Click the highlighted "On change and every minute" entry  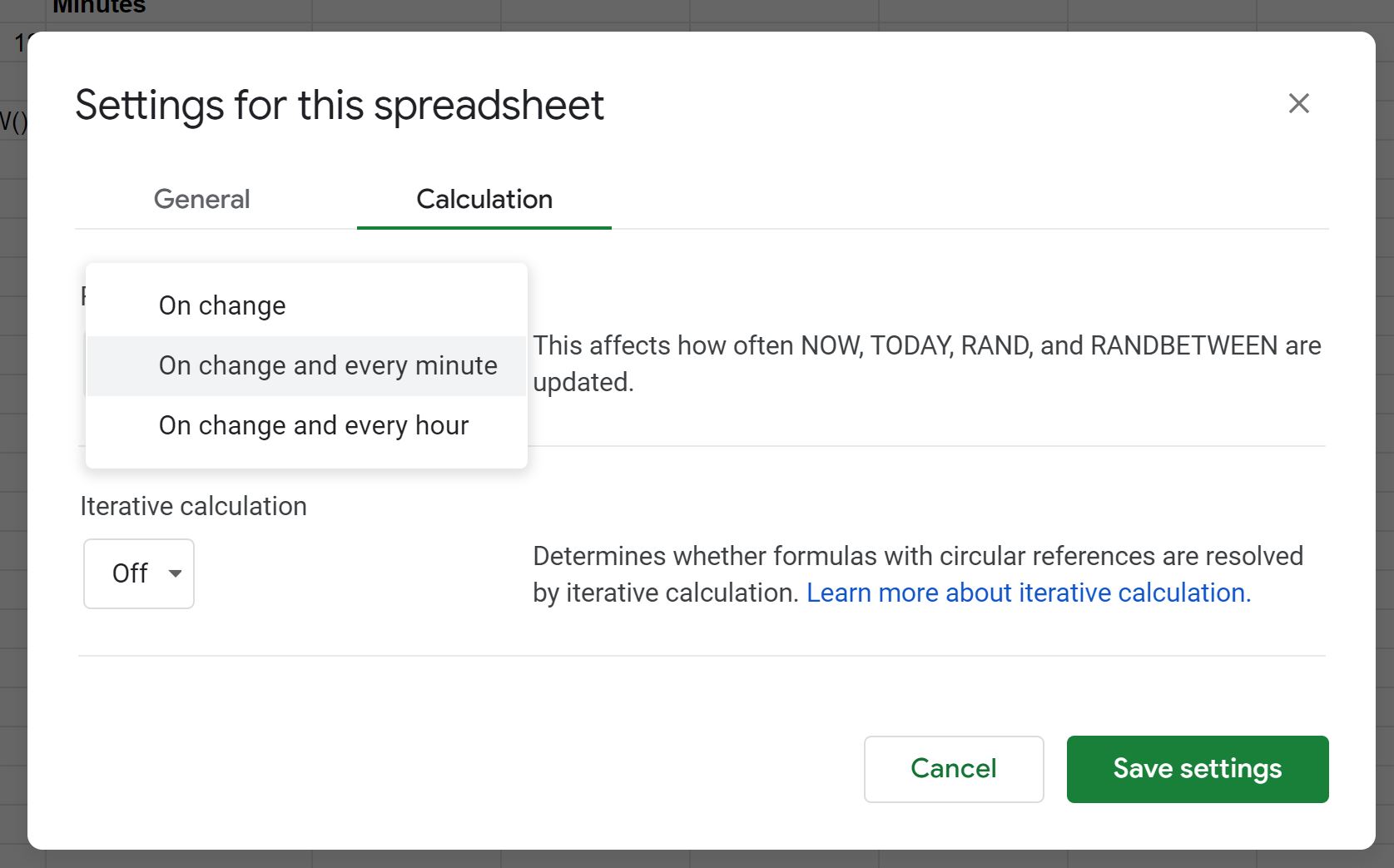click(327, 365)
